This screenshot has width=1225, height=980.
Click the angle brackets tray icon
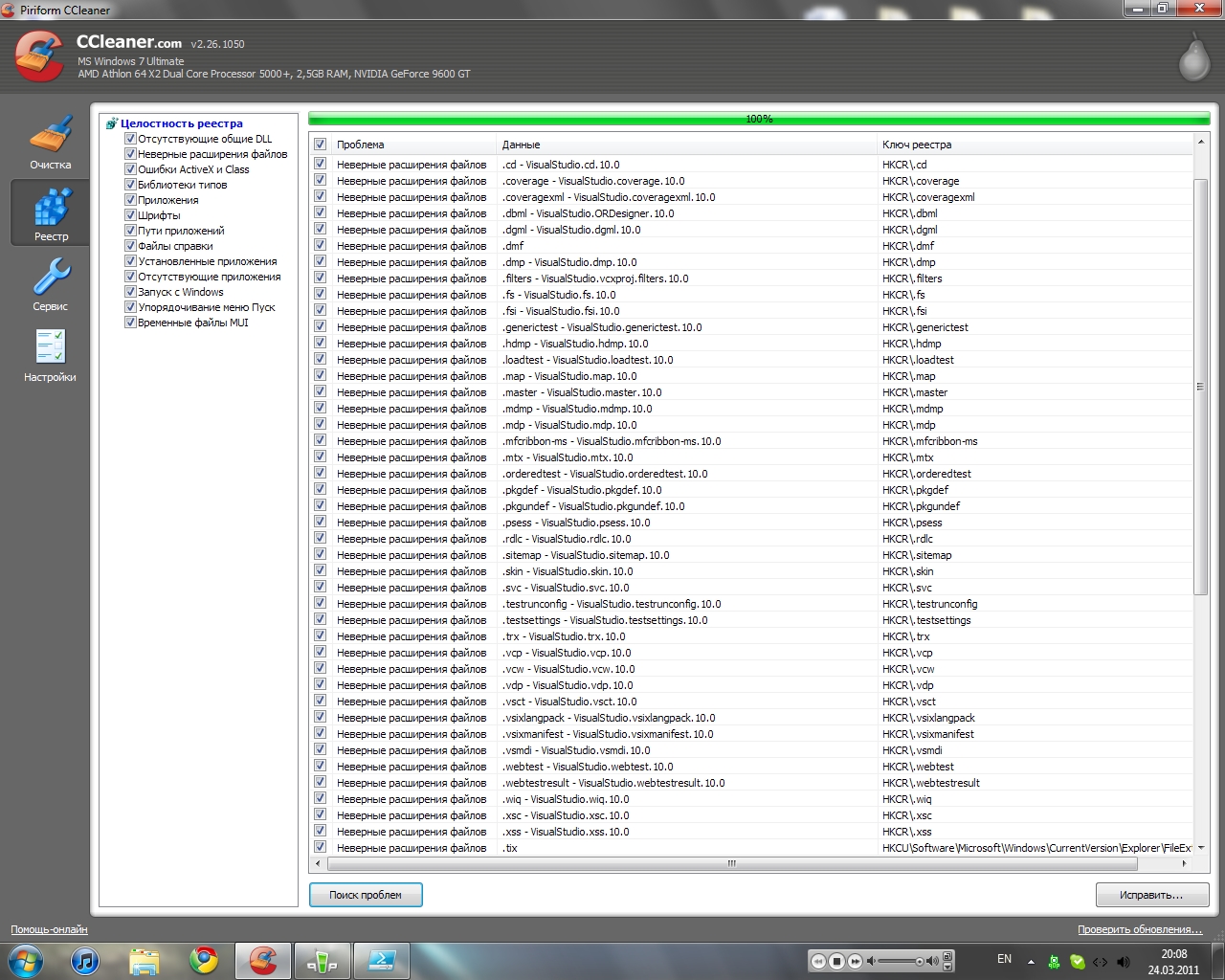tap(1101, 962)
